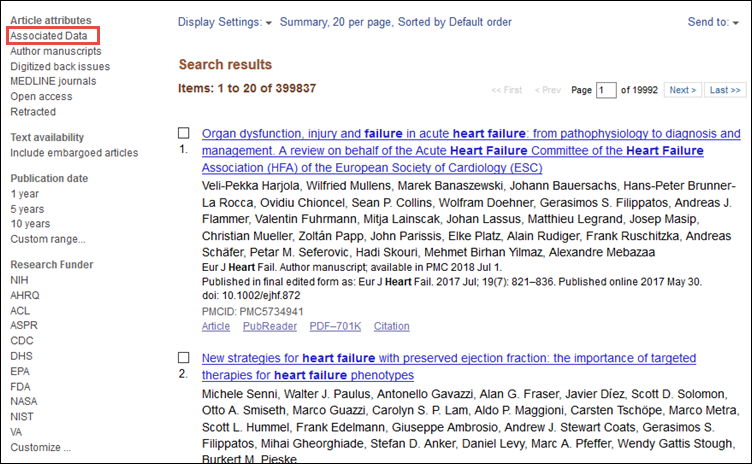The image size is (752, 464).
Task: Filter by EPA research funder
Action: click(20, 371)
